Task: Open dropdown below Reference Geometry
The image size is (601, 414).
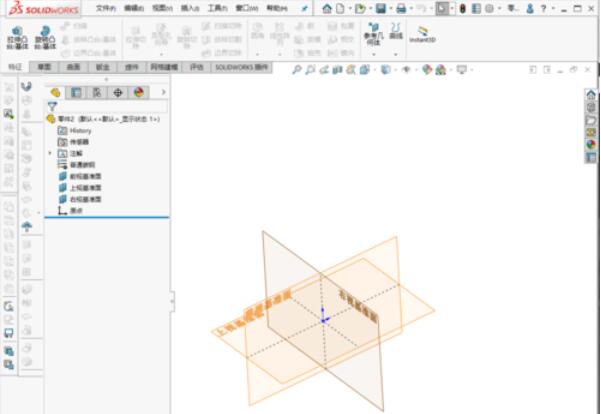Action: click(373, 54)
